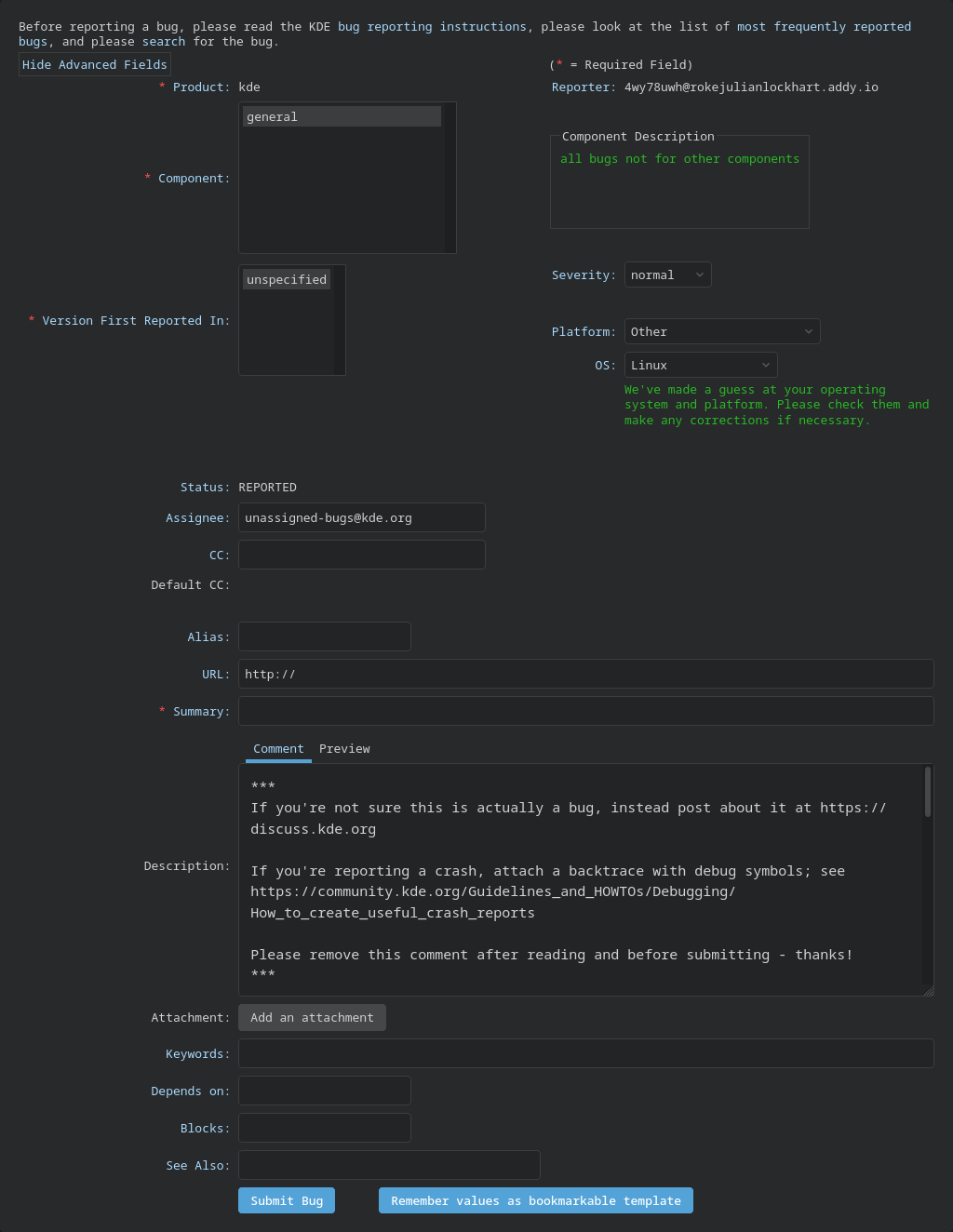This screenshot has width=953, height=1232.
Task: Click the Depends on label link
Action: click(189, 1091)
